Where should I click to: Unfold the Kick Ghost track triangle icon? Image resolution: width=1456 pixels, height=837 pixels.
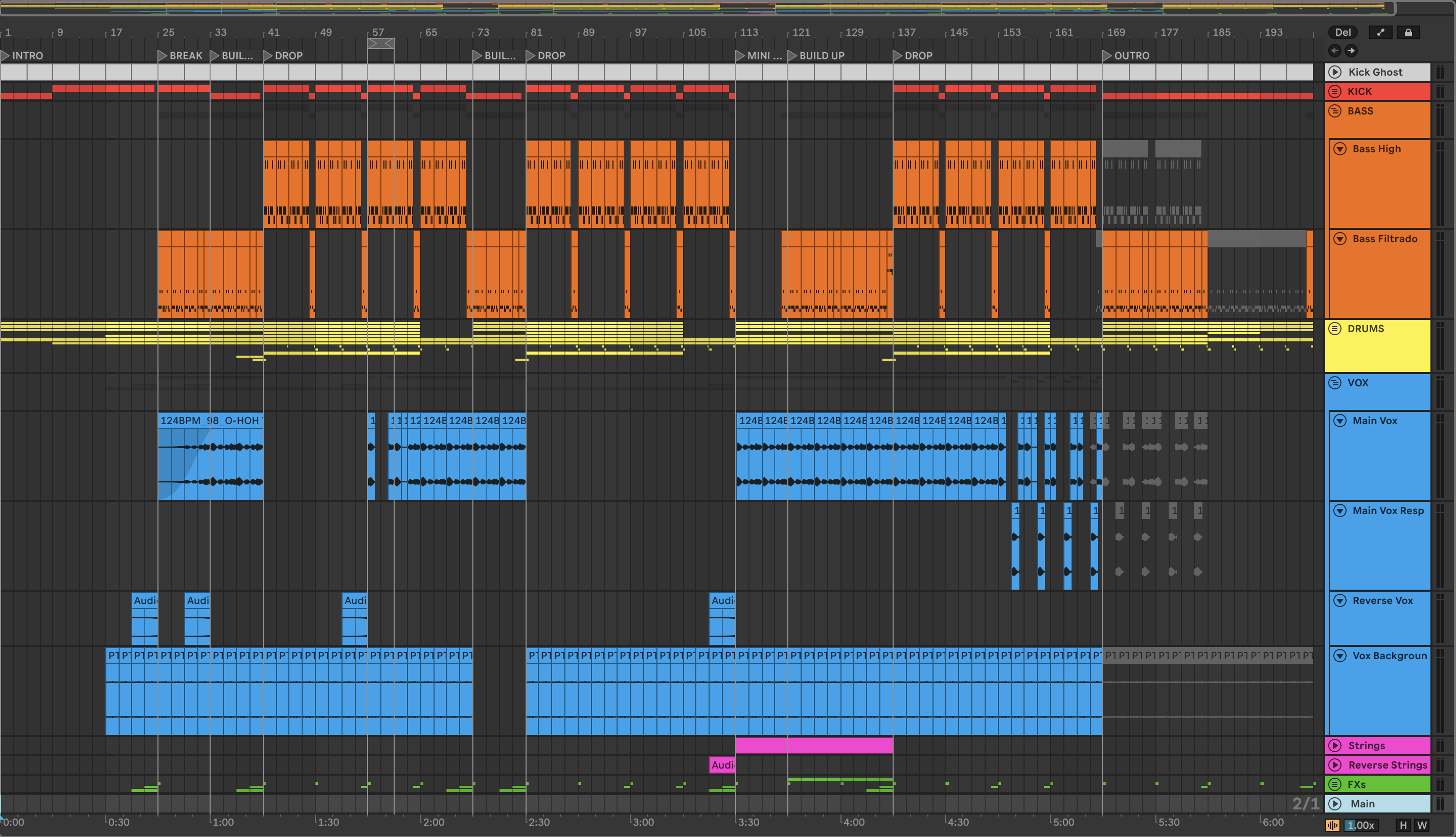point(1335,72)
